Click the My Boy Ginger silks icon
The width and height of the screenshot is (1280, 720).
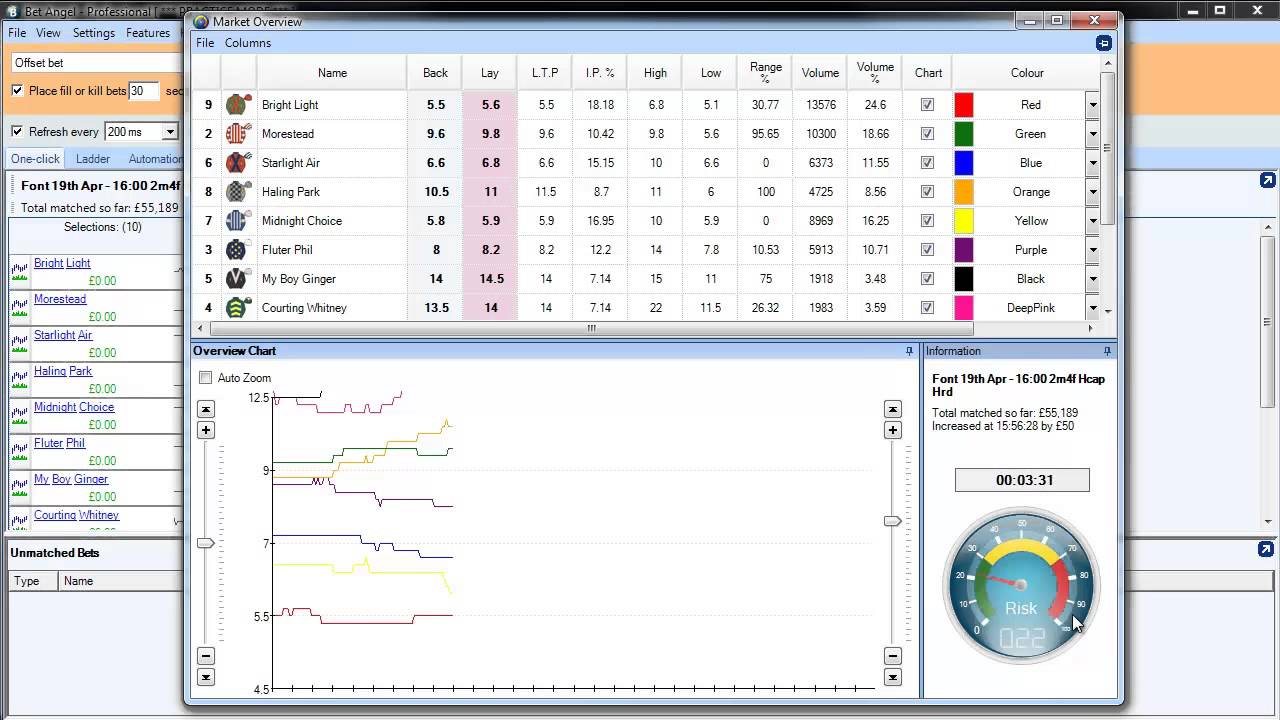coord(238,278)
